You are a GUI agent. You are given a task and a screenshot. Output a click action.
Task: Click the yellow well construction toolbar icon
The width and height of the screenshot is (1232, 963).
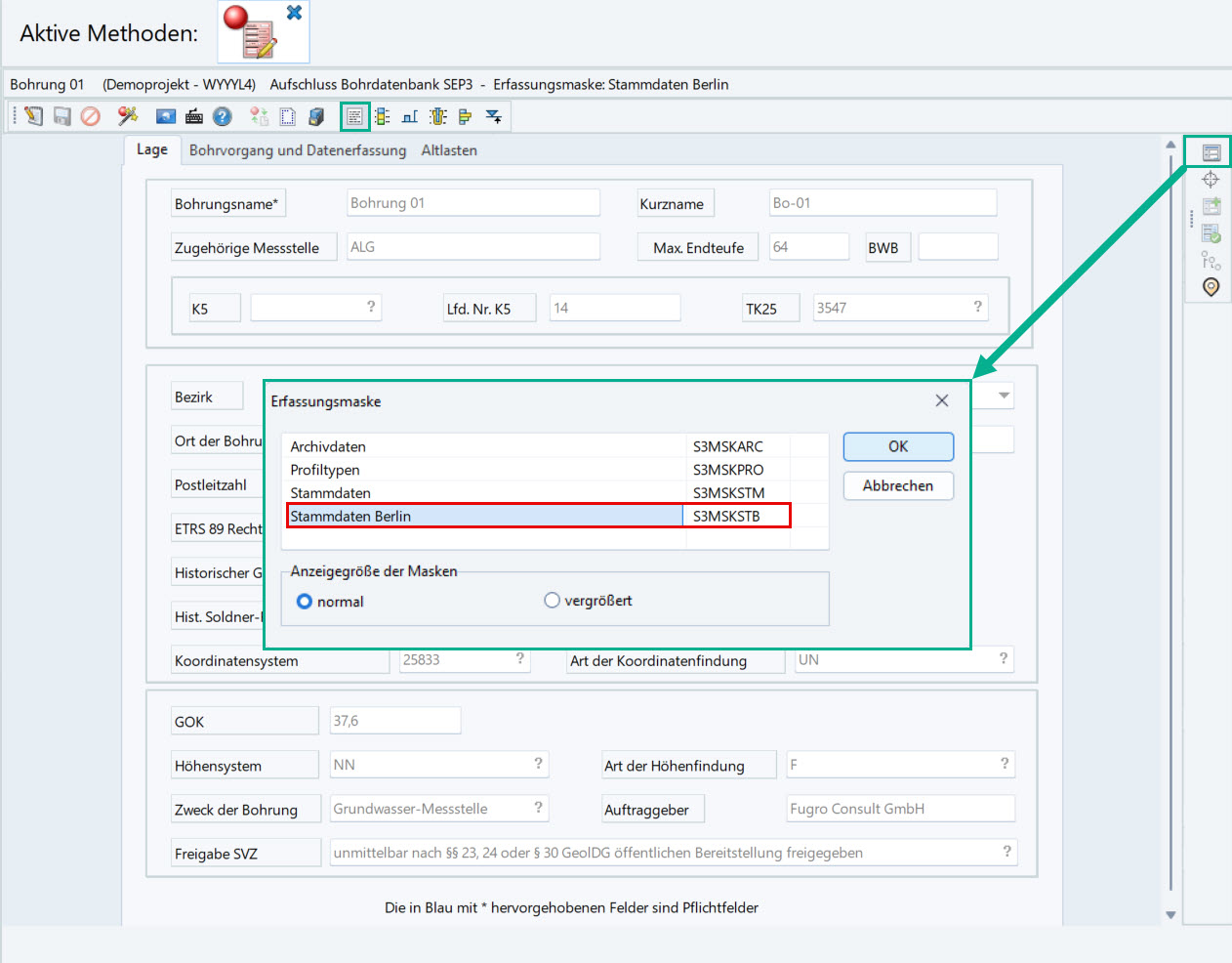[438, 117]
